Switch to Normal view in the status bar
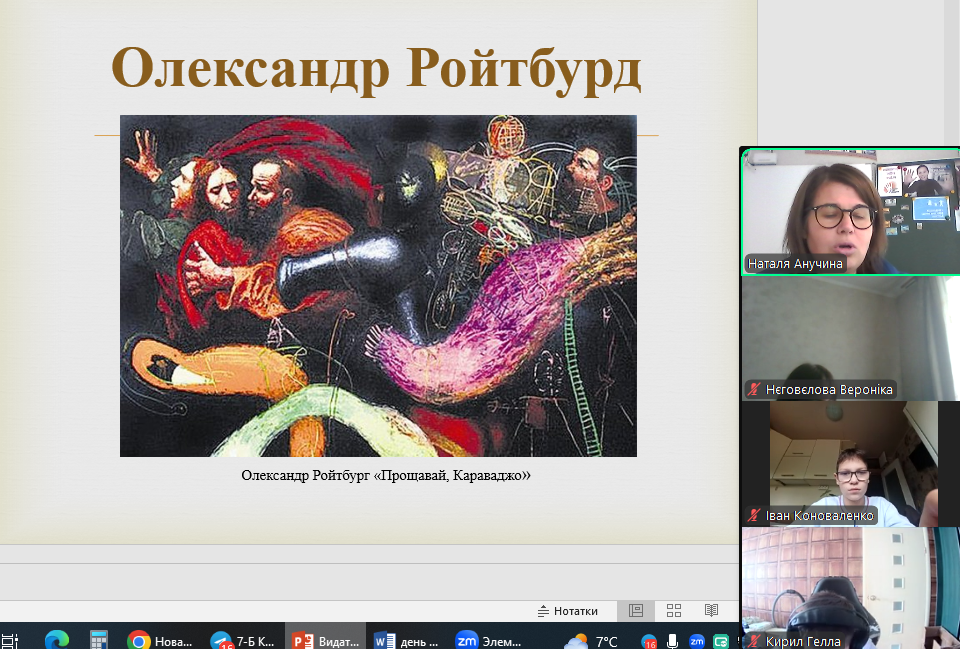 click(636, 610)
